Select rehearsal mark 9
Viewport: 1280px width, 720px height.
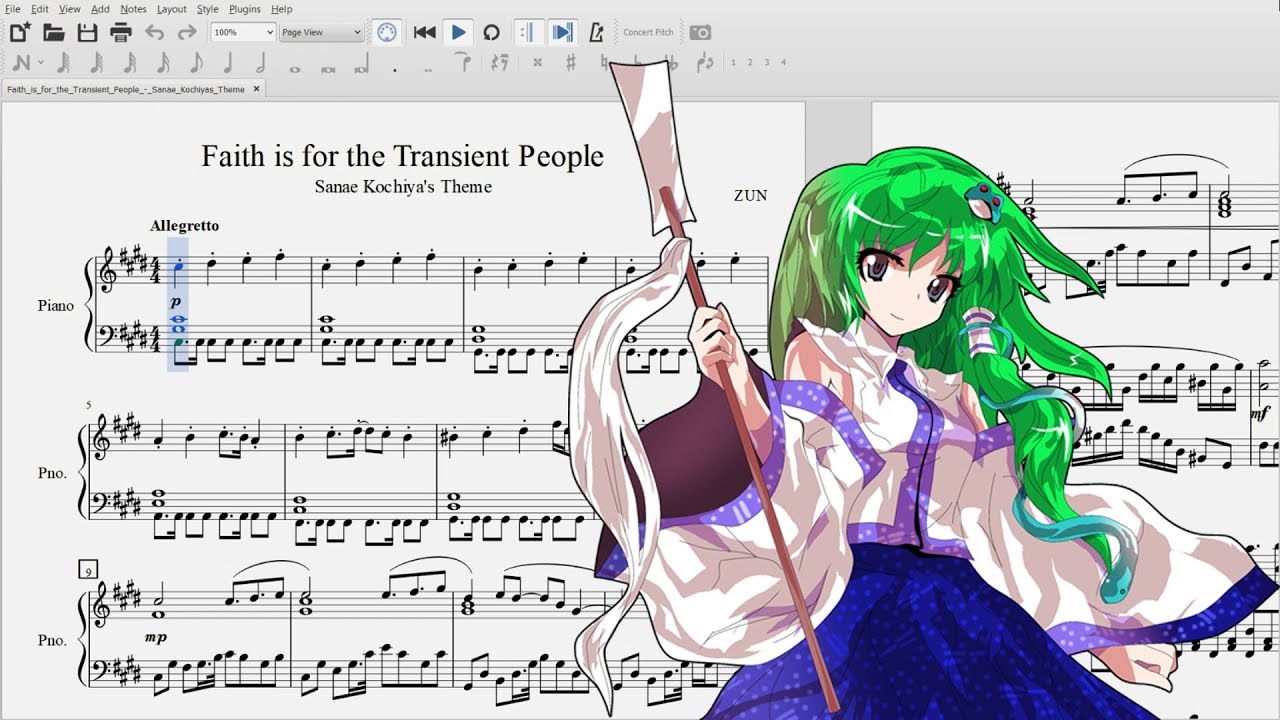point(88,571)
